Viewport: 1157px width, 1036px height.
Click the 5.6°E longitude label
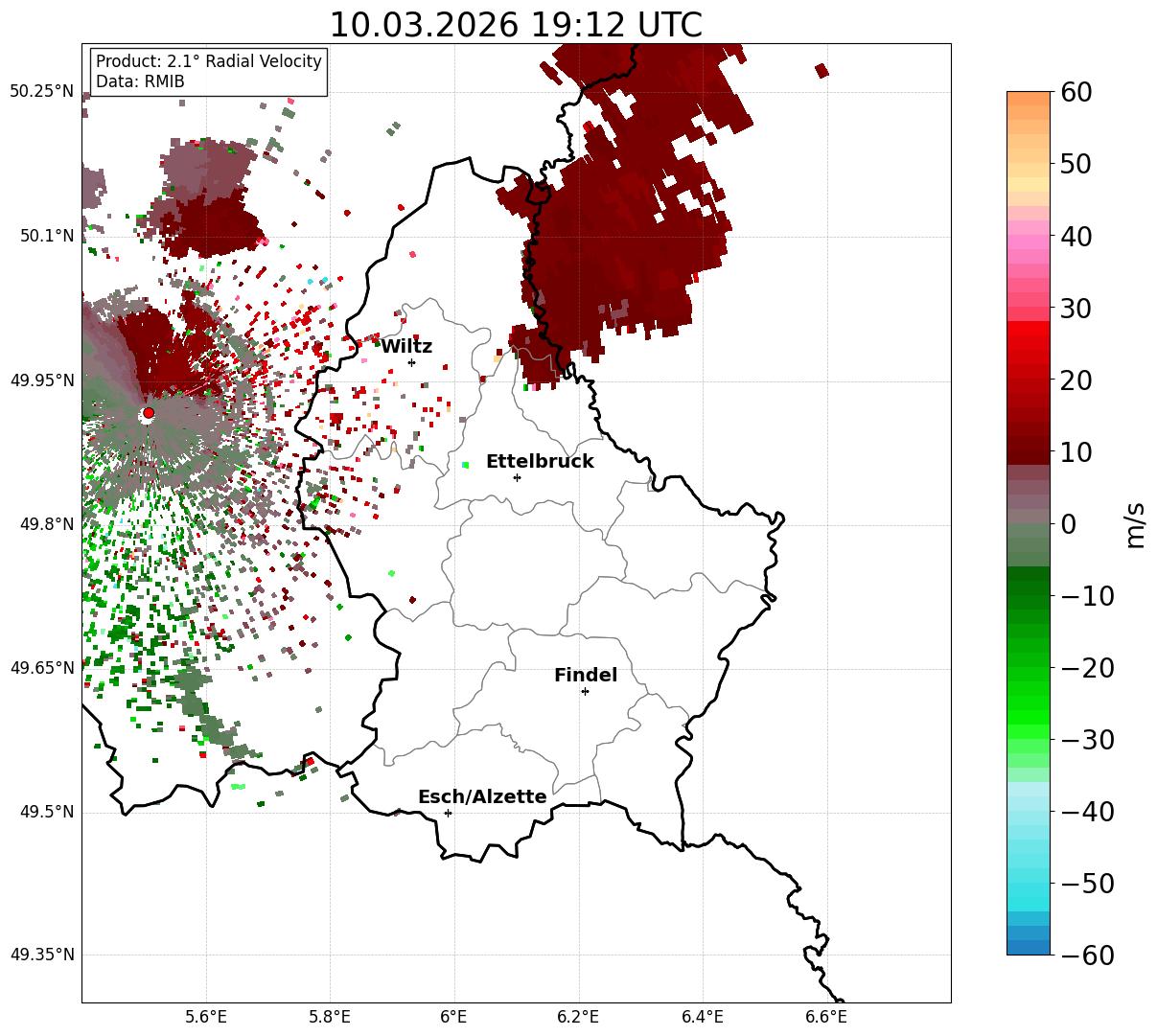pyautogui.click(x=206, y=1016)
